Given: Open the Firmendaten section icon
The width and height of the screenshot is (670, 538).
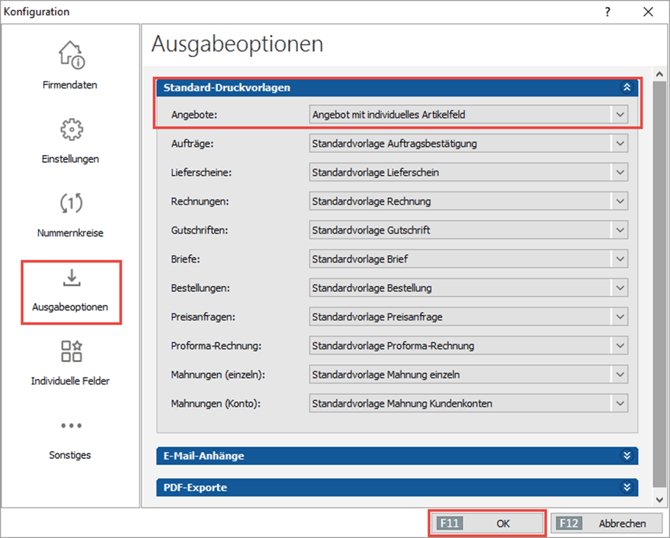Looking at the screenshot, I should click(x=71, y=55).
